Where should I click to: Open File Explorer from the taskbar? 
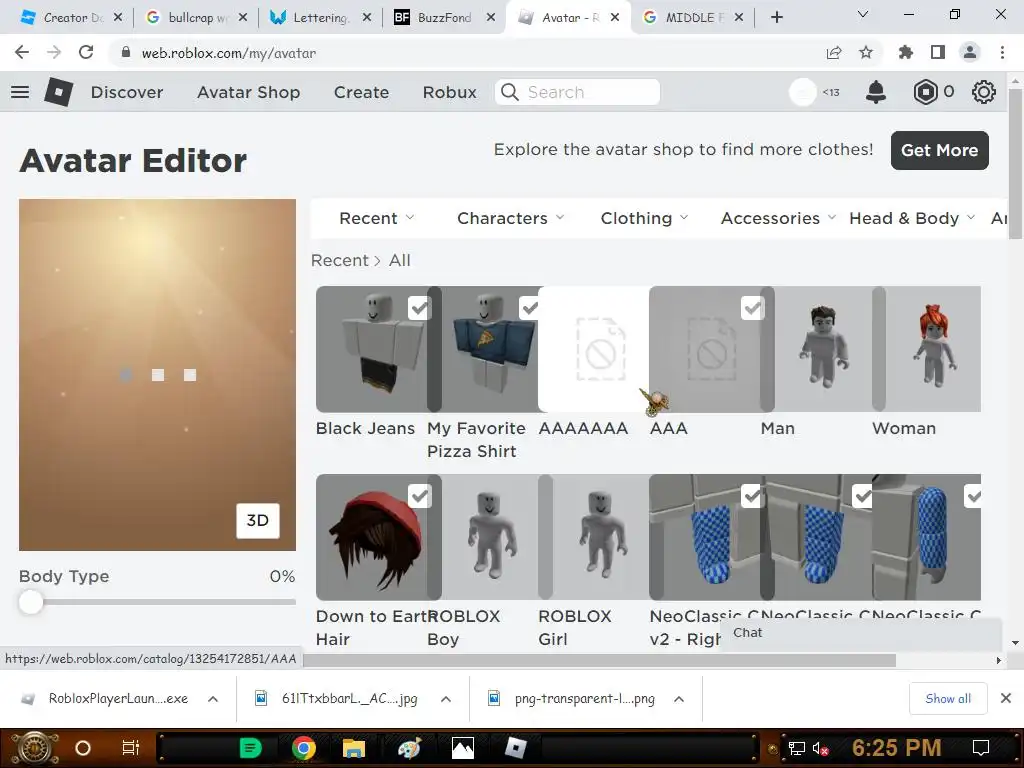point(354,748)
